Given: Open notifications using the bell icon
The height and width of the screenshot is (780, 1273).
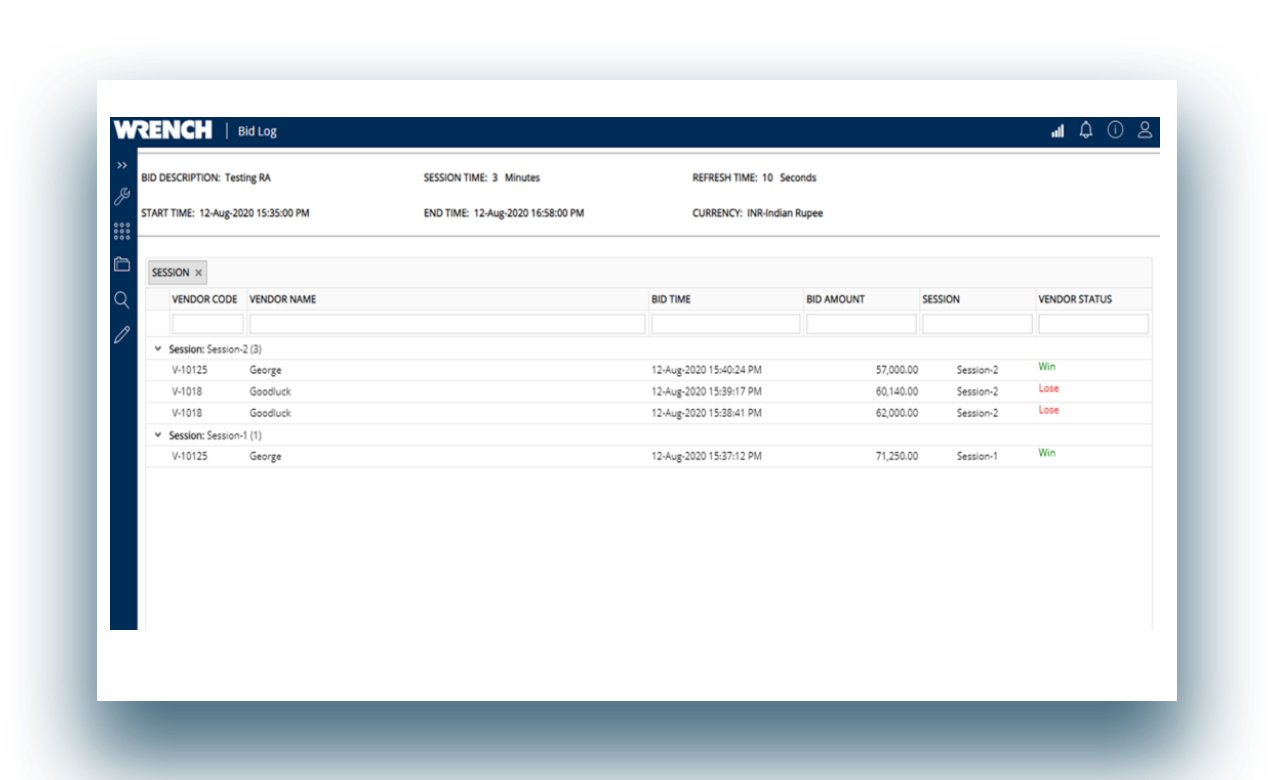Looking at the screenshot, I should point(1087,130).
